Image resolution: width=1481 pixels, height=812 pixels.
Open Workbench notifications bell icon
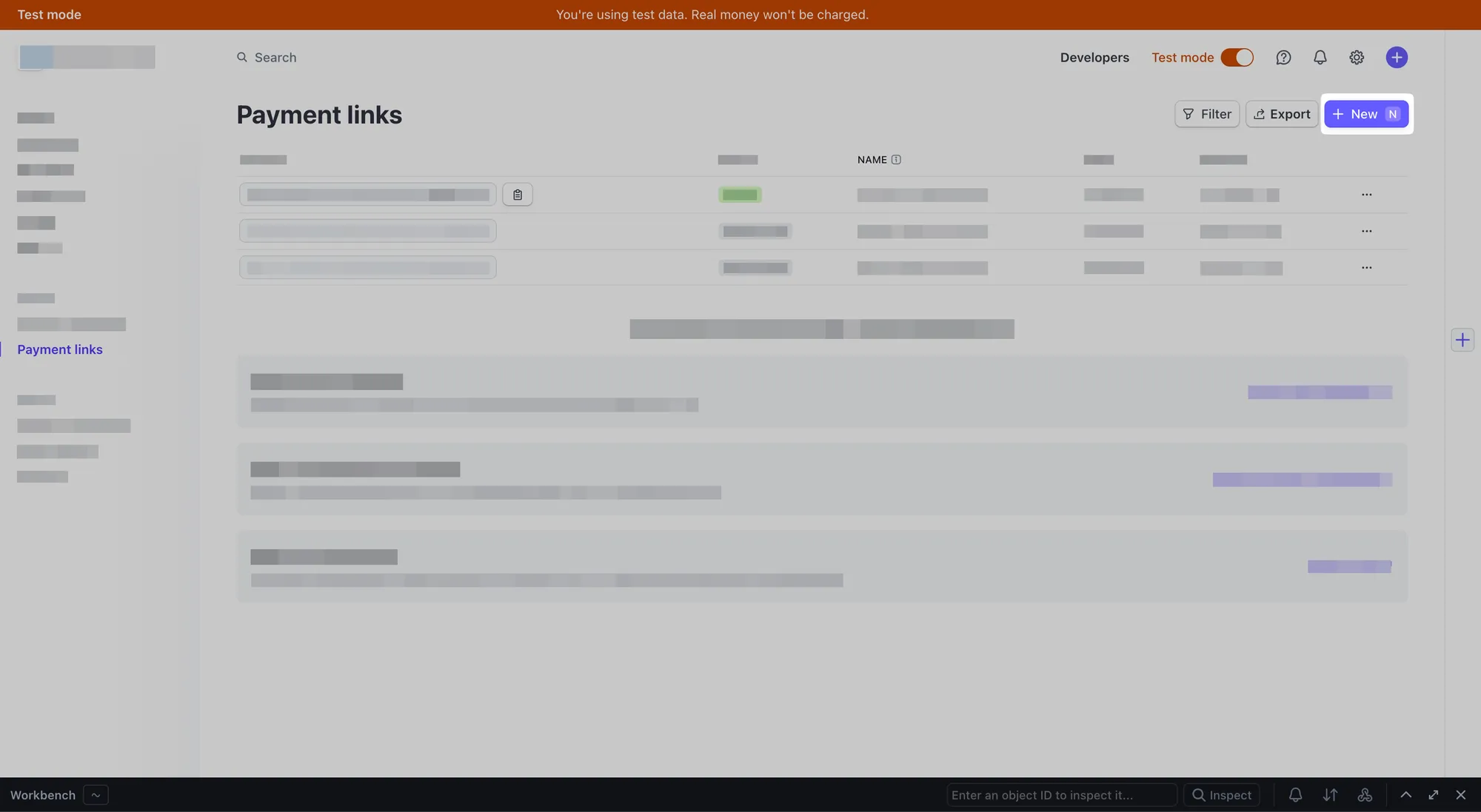pos(1295,795)
